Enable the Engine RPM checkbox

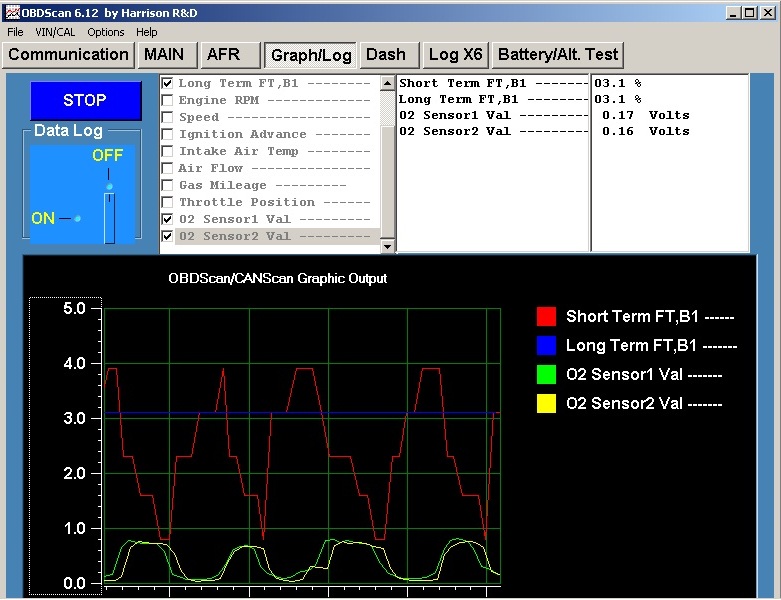click(x=167, y=100)
